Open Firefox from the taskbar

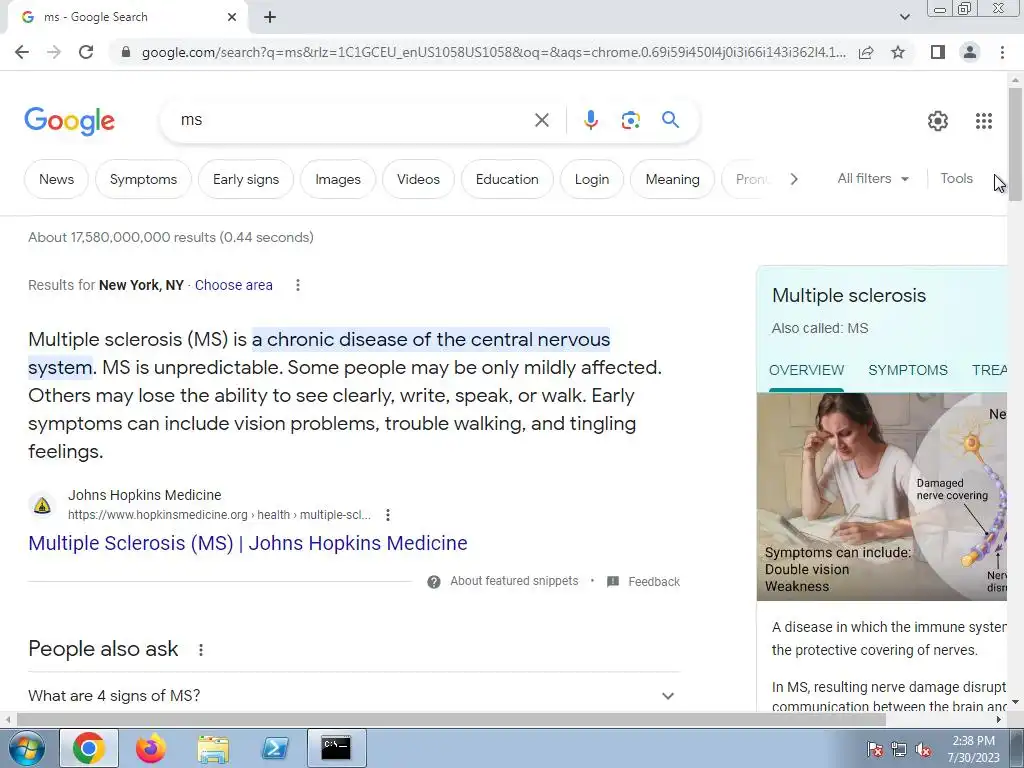[151, 748]
